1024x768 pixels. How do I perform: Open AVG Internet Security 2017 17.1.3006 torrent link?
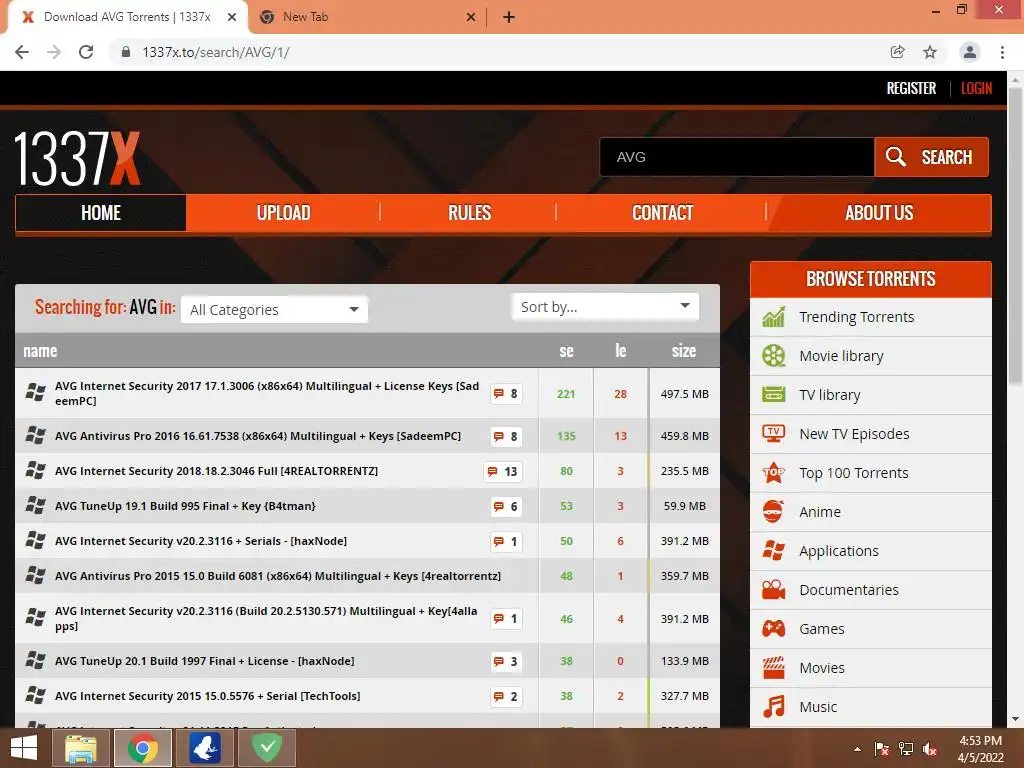266,393
